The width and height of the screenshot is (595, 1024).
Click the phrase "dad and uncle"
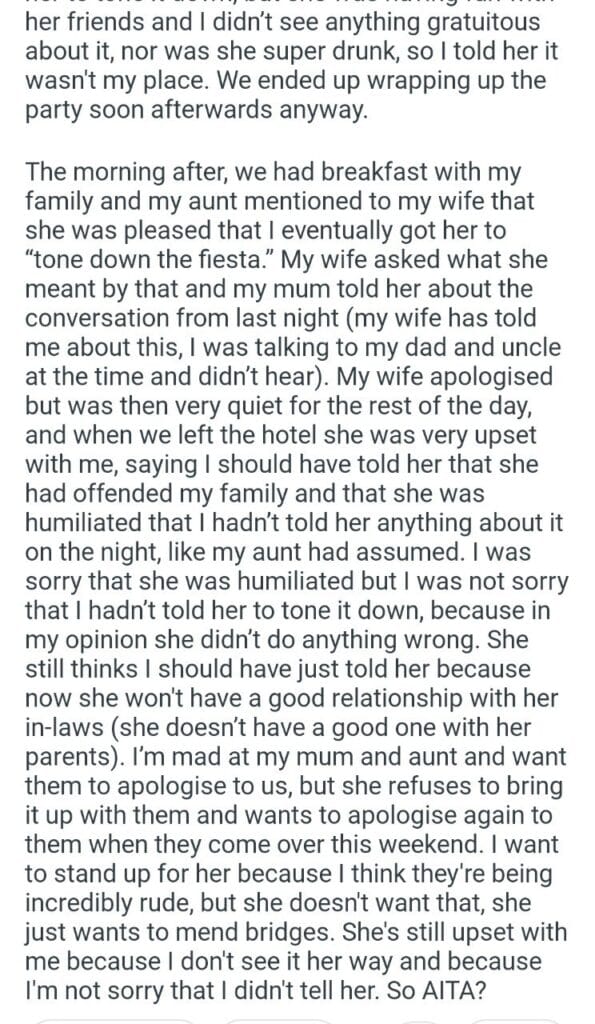point(487,347)
